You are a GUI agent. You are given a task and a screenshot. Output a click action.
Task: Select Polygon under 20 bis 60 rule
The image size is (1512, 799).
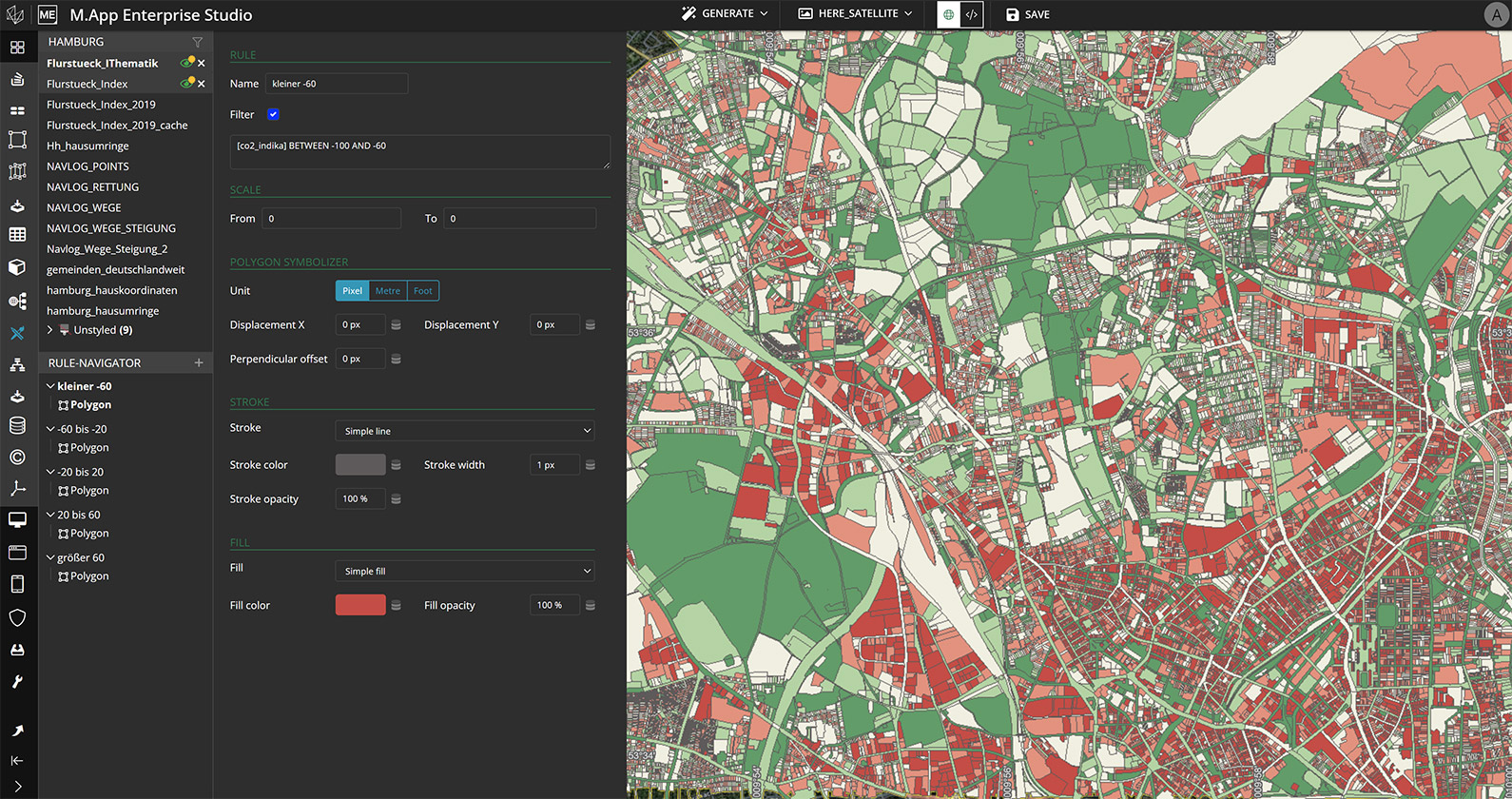click(84, 534)
